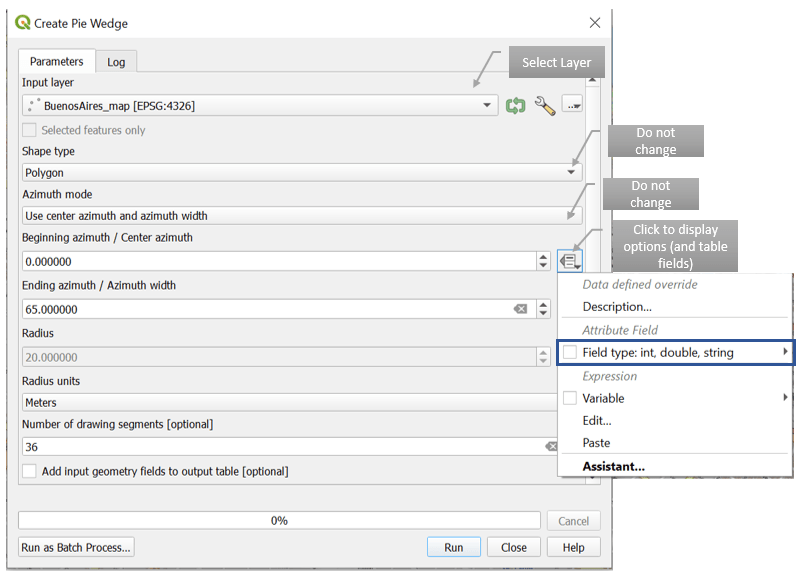Click the 0% progress bar
The width and height of the screenshot is (803, 574).
(279, 520)
